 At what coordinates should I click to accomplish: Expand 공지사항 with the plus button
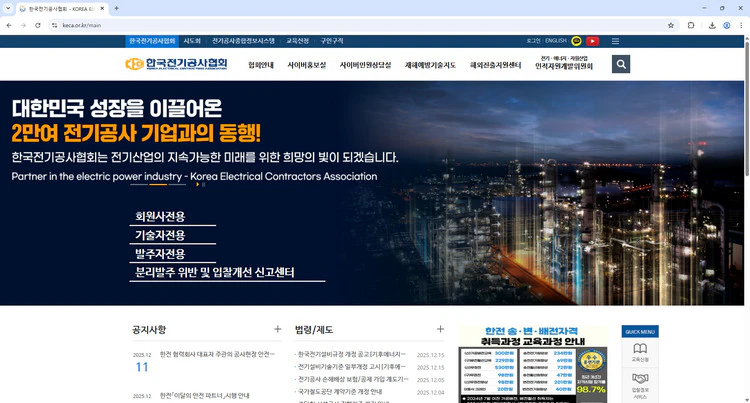click(278, 329)
